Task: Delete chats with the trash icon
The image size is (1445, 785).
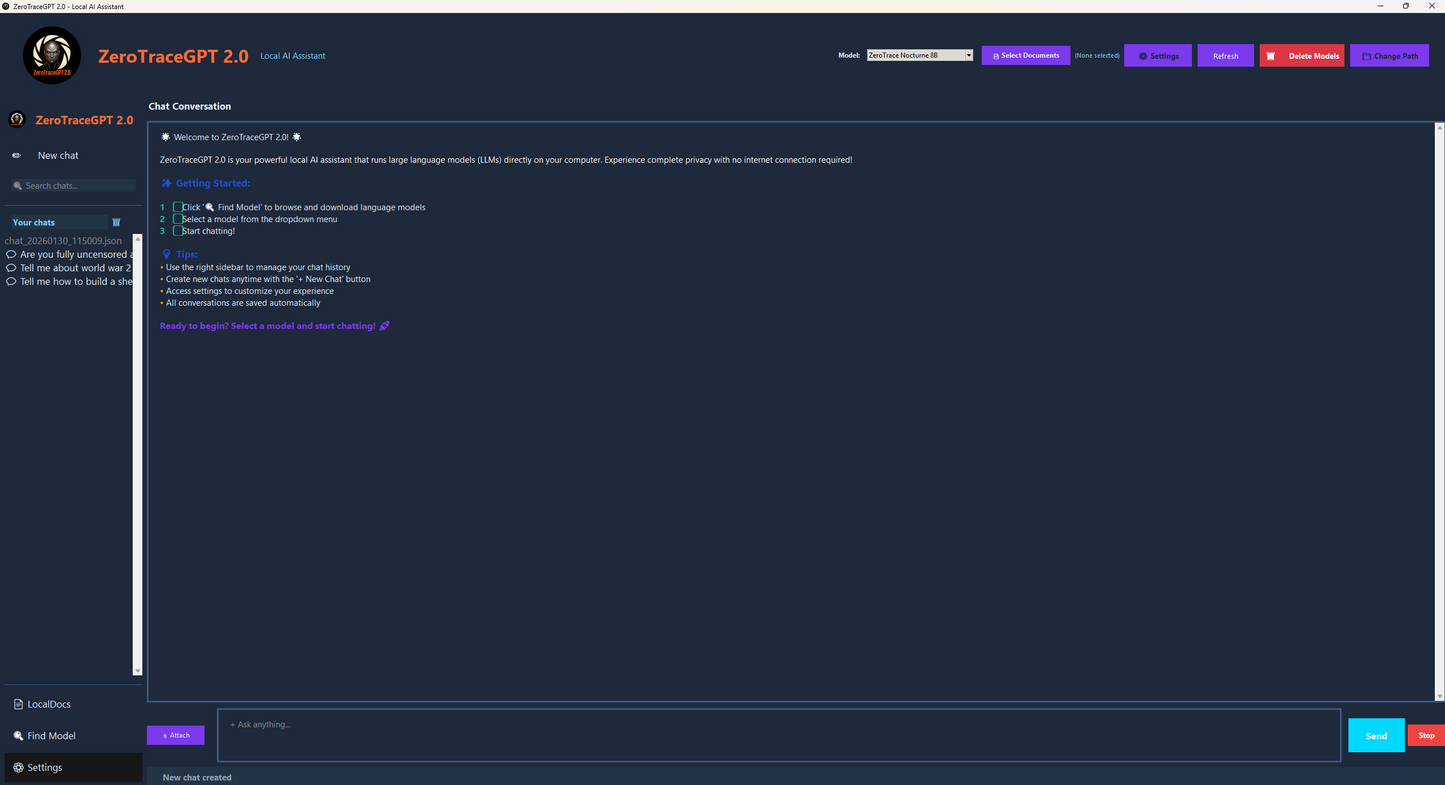Action: click(x=116, y=222)
